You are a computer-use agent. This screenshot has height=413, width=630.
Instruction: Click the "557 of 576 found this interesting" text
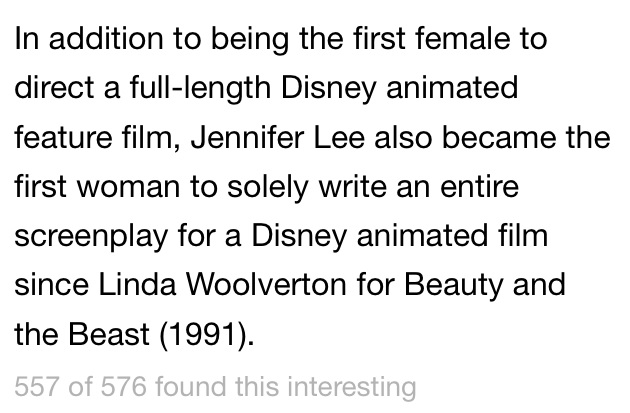[215, 386]
